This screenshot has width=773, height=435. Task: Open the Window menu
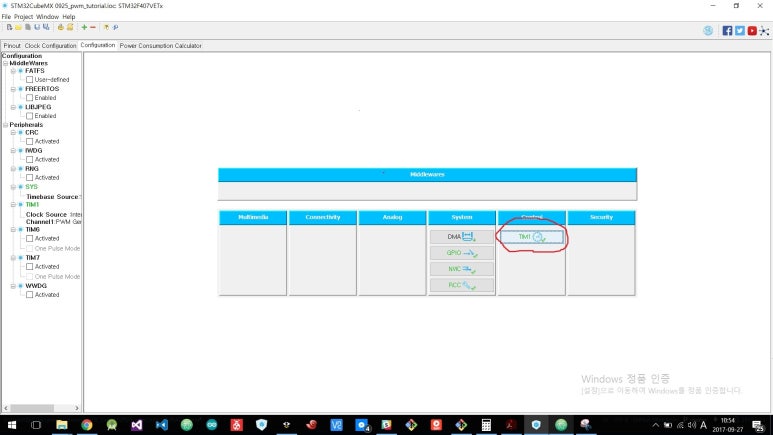coord(47,17)
